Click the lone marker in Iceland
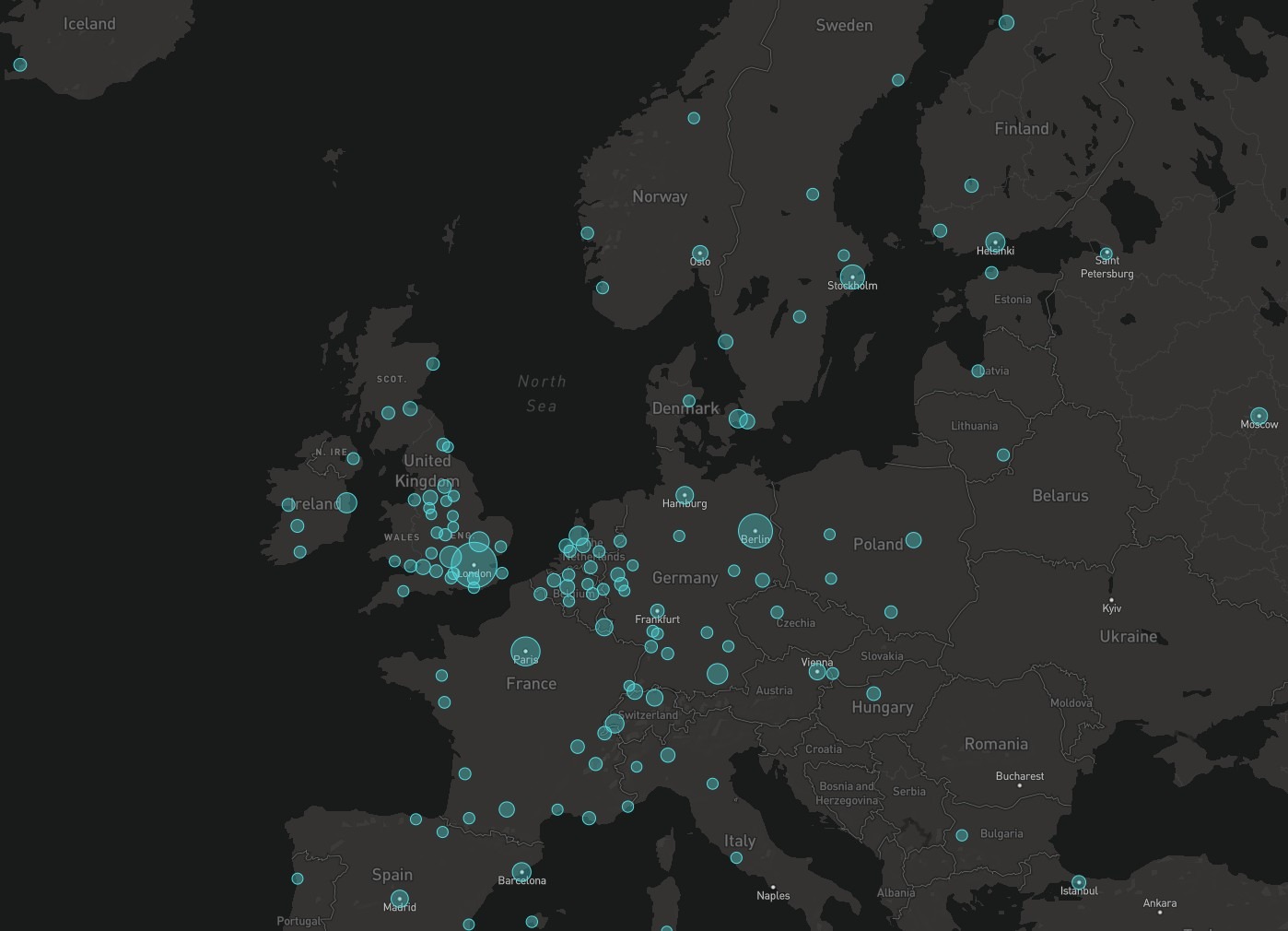Viewport: 1288px width, 931px height. click(x=20, y=65)
